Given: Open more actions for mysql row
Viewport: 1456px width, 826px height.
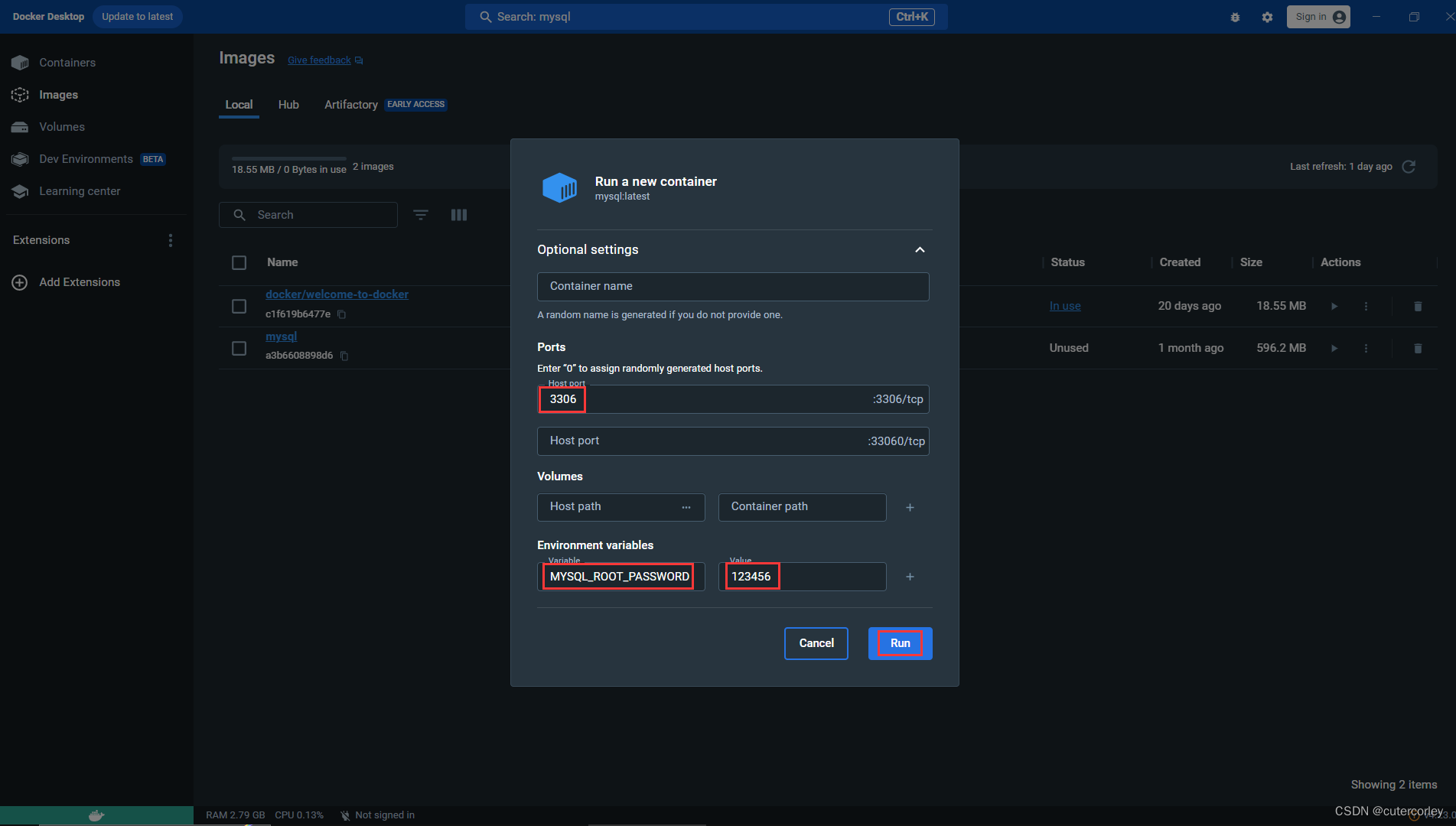Looking at the screenshot, I should pos(1366,348).
